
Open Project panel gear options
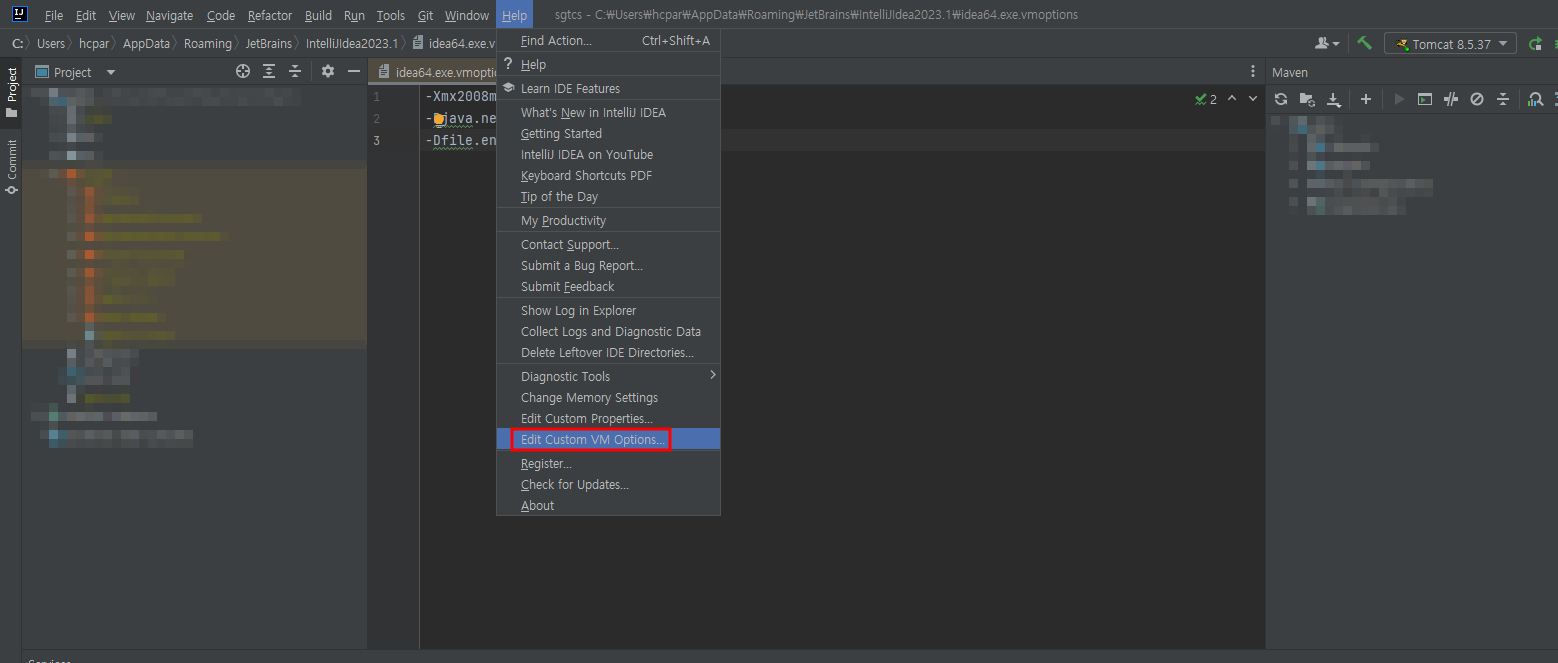(327, 72)
